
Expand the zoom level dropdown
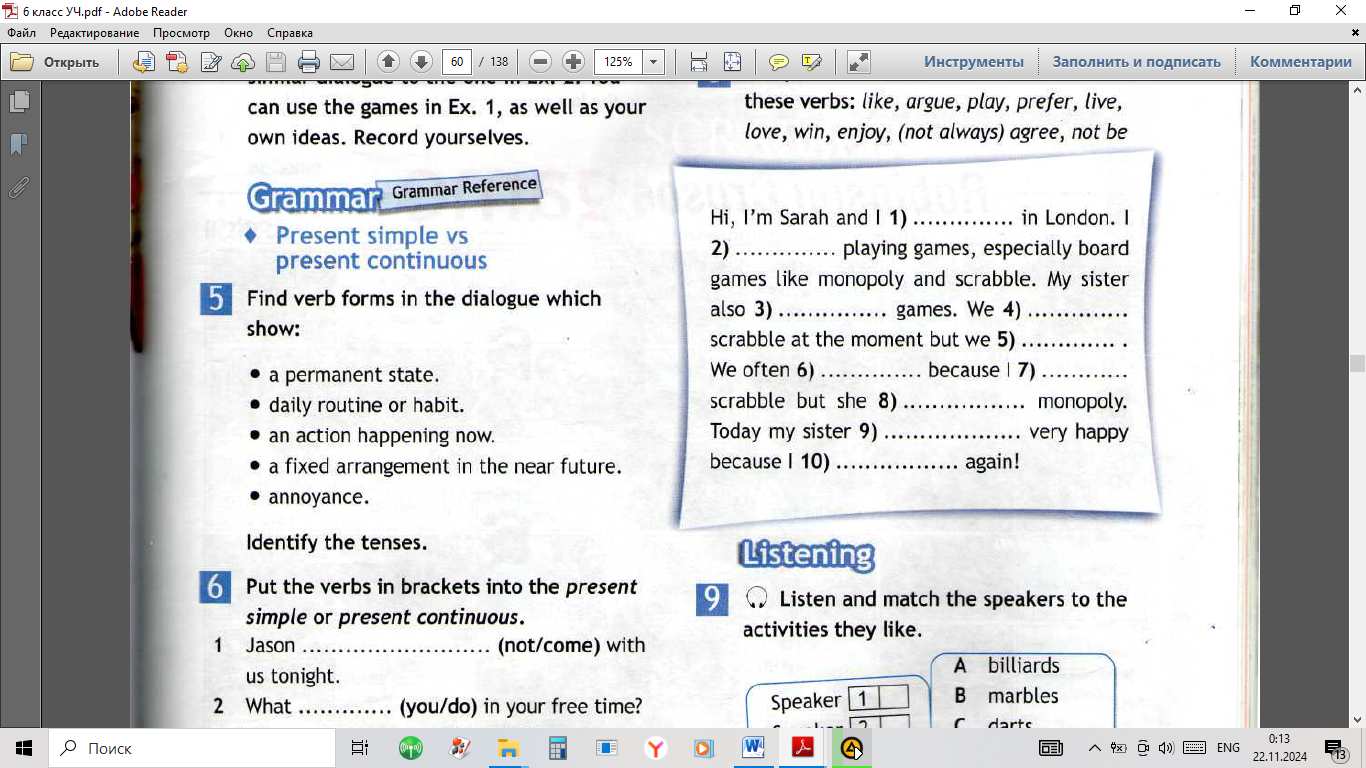[654, 62]
